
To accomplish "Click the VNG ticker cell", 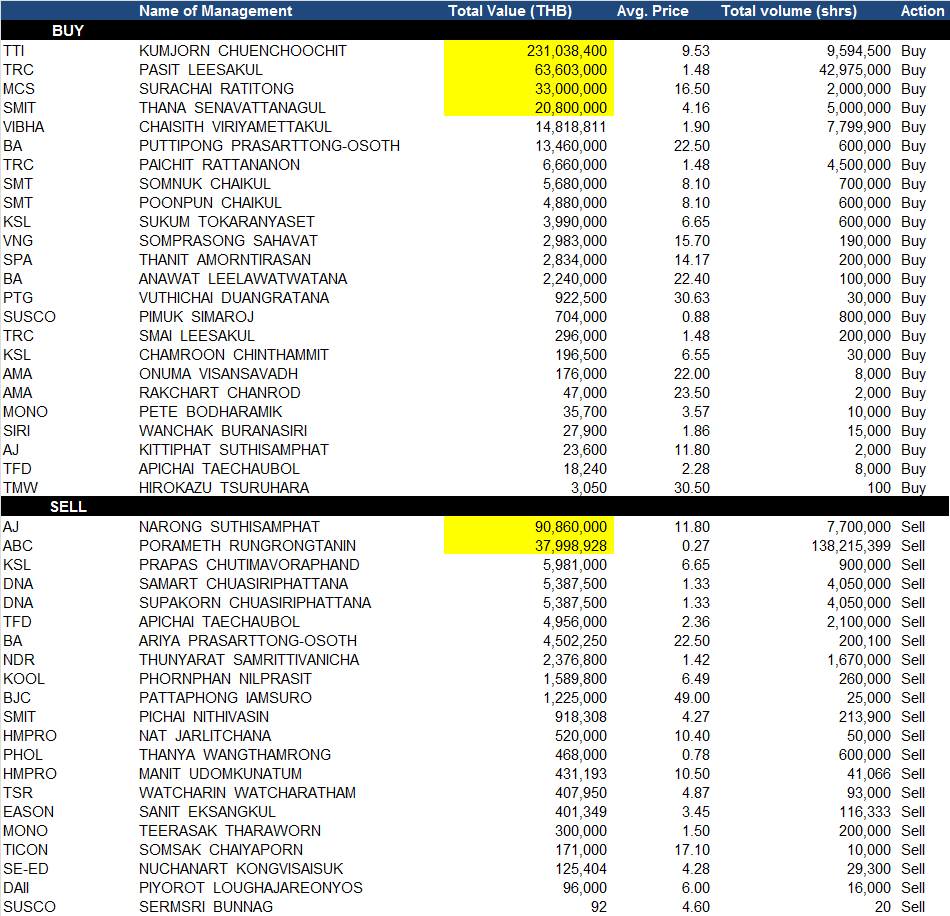I will coord(18,241).
